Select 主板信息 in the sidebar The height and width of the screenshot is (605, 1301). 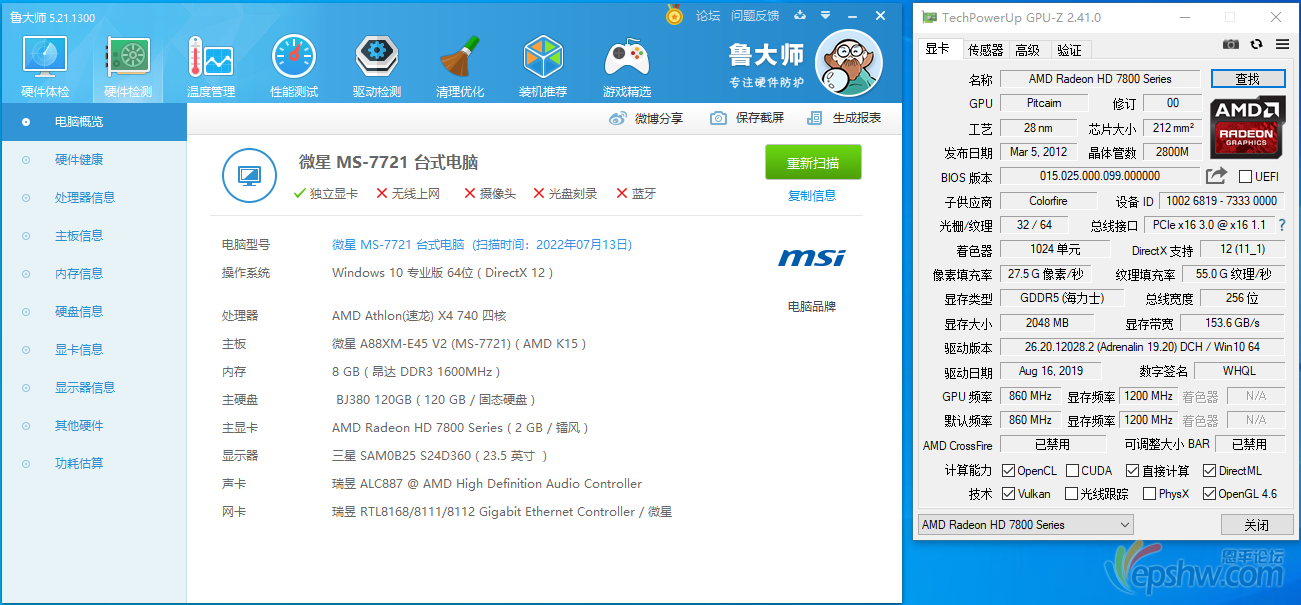click(94, 236)
